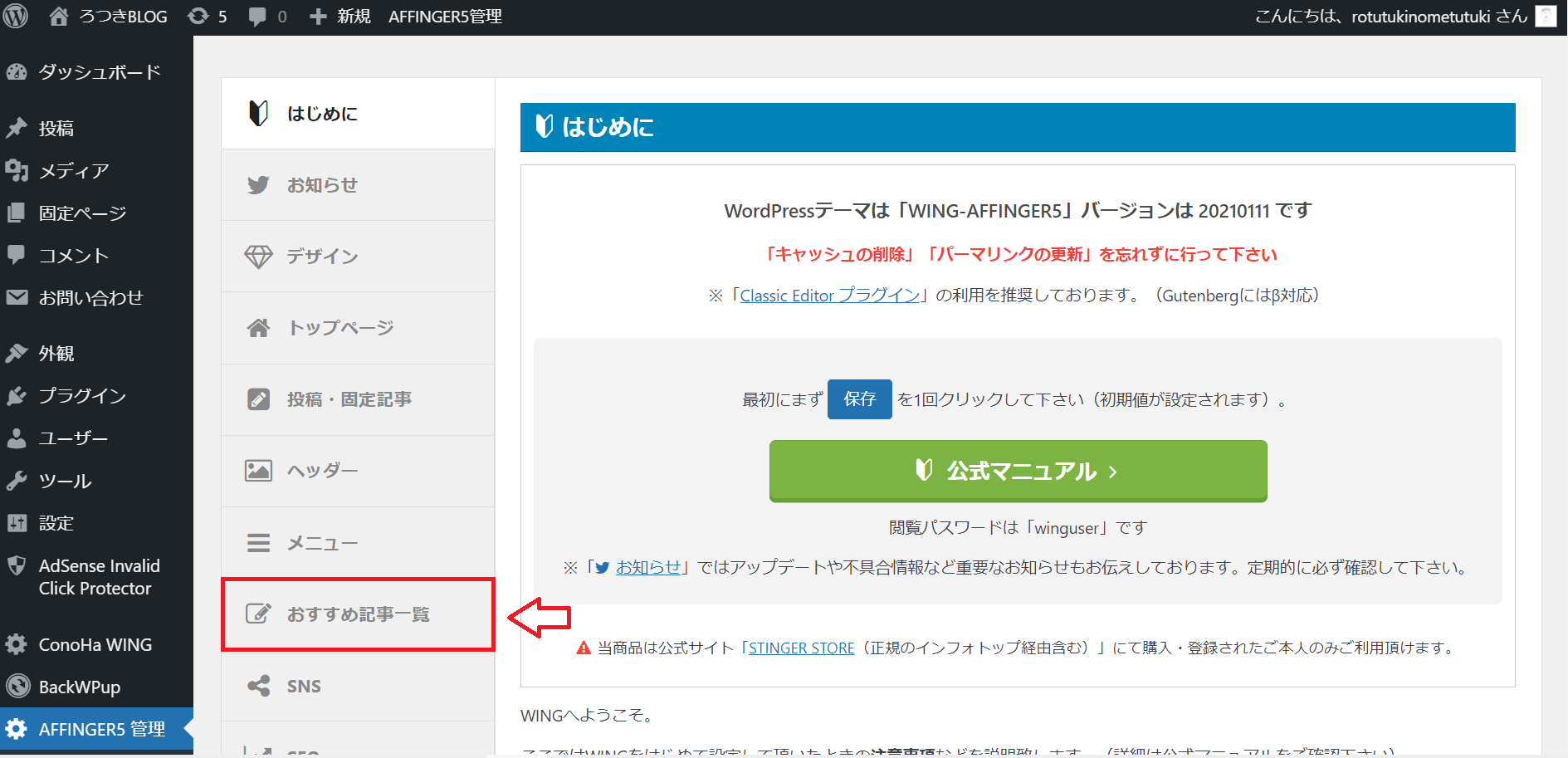
Task: Click the BackWPup icon
Action: point(17,687)
